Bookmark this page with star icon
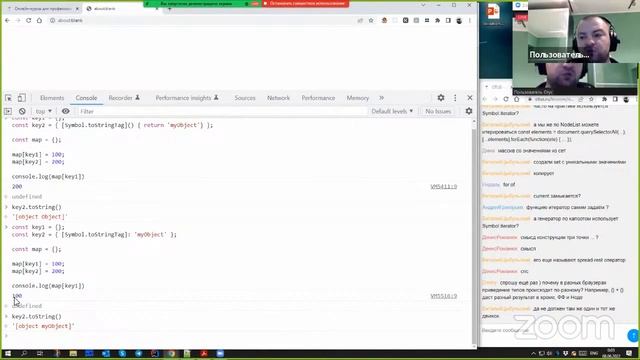Viewport: 640px width, 360px height. click(x=371, y=20)
